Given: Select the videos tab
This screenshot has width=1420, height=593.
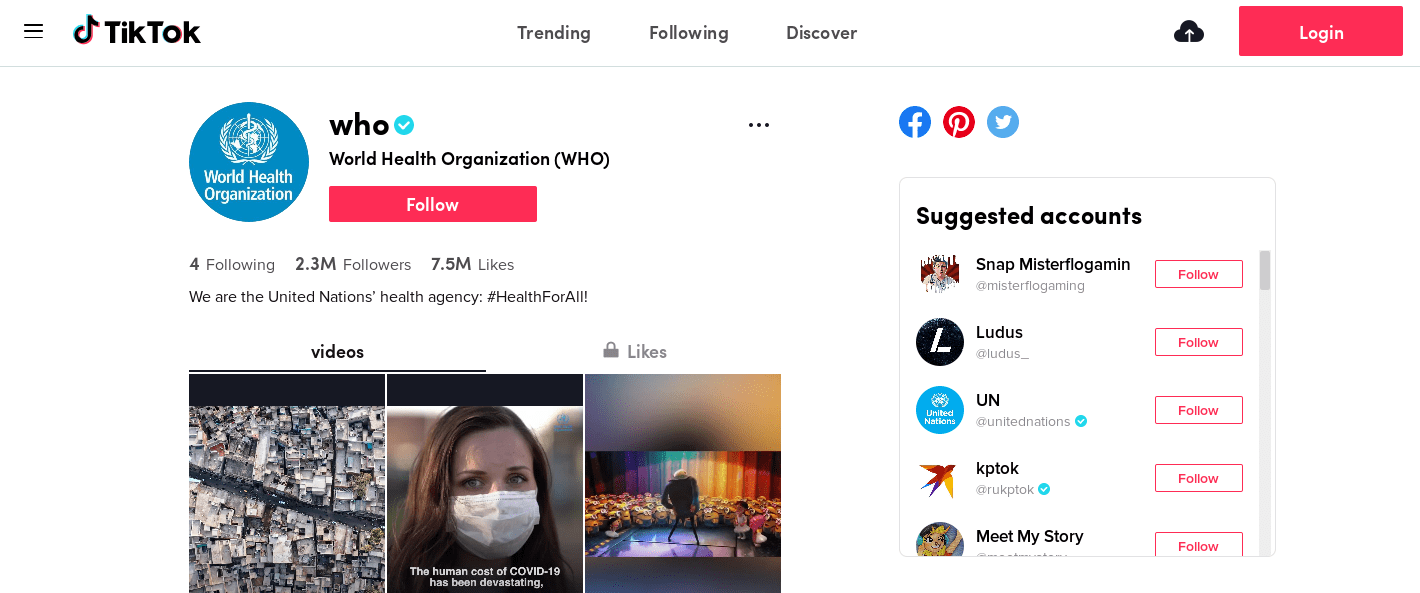Looking at the screenshot, I should (x=337, y=351).
